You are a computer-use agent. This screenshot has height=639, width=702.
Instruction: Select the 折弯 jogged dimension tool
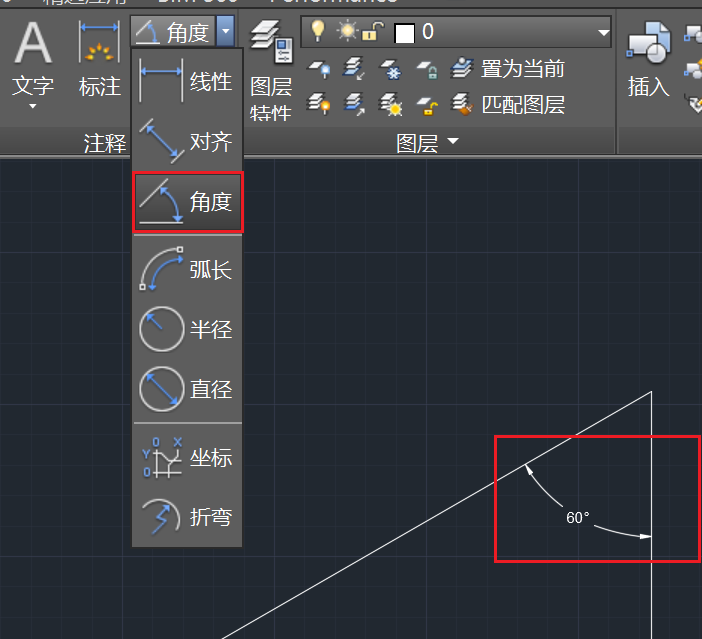pos(187,517)
